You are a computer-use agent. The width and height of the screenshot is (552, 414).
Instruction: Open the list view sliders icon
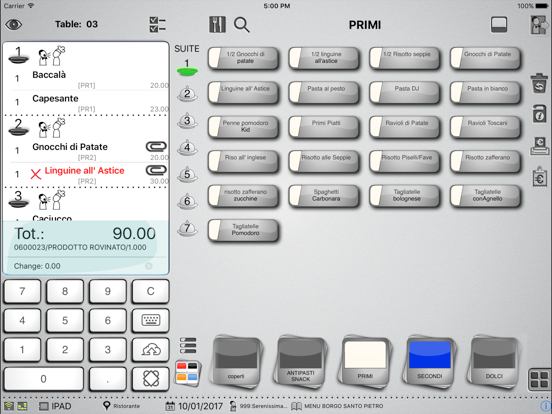tap(188, 345)
